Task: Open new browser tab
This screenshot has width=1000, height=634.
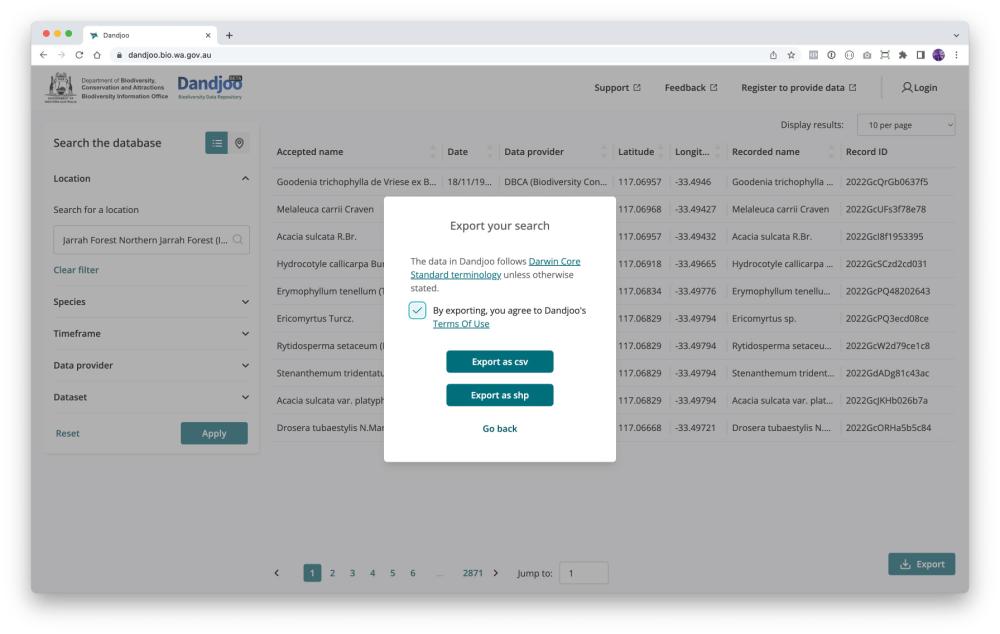Action: click(229, 35)
